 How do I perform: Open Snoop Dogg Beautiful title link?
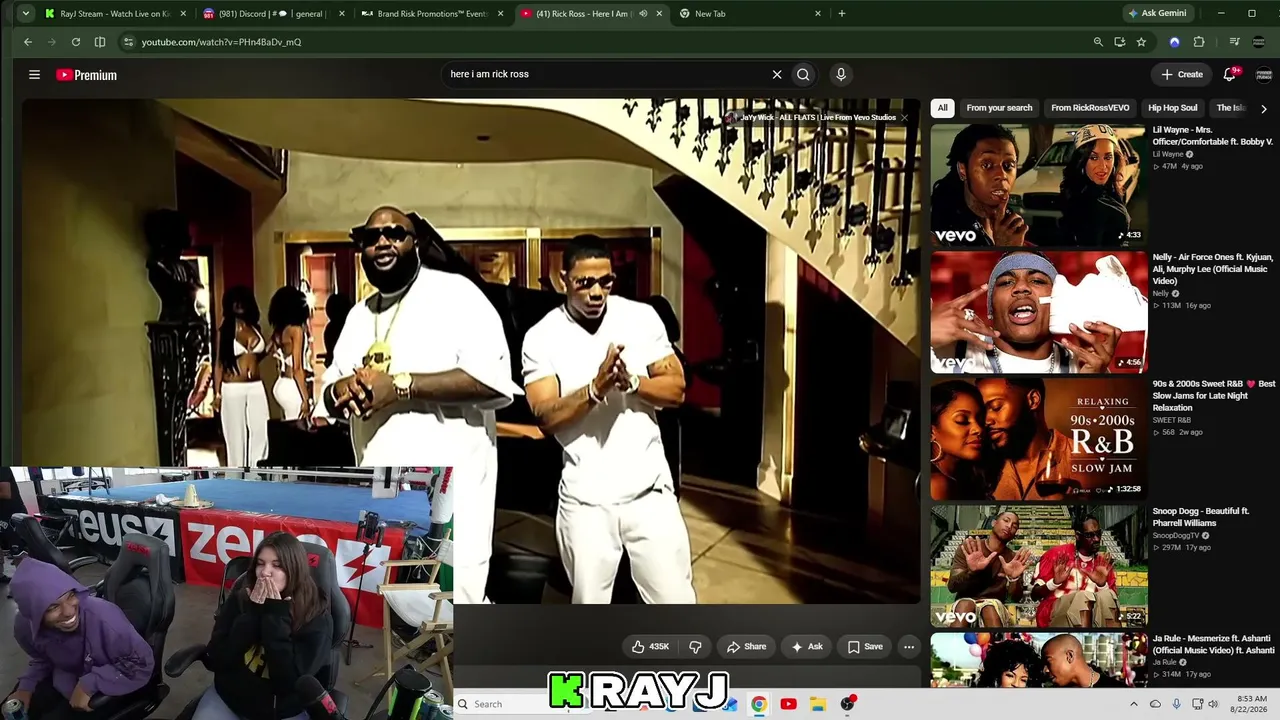tap(1201, 517)
